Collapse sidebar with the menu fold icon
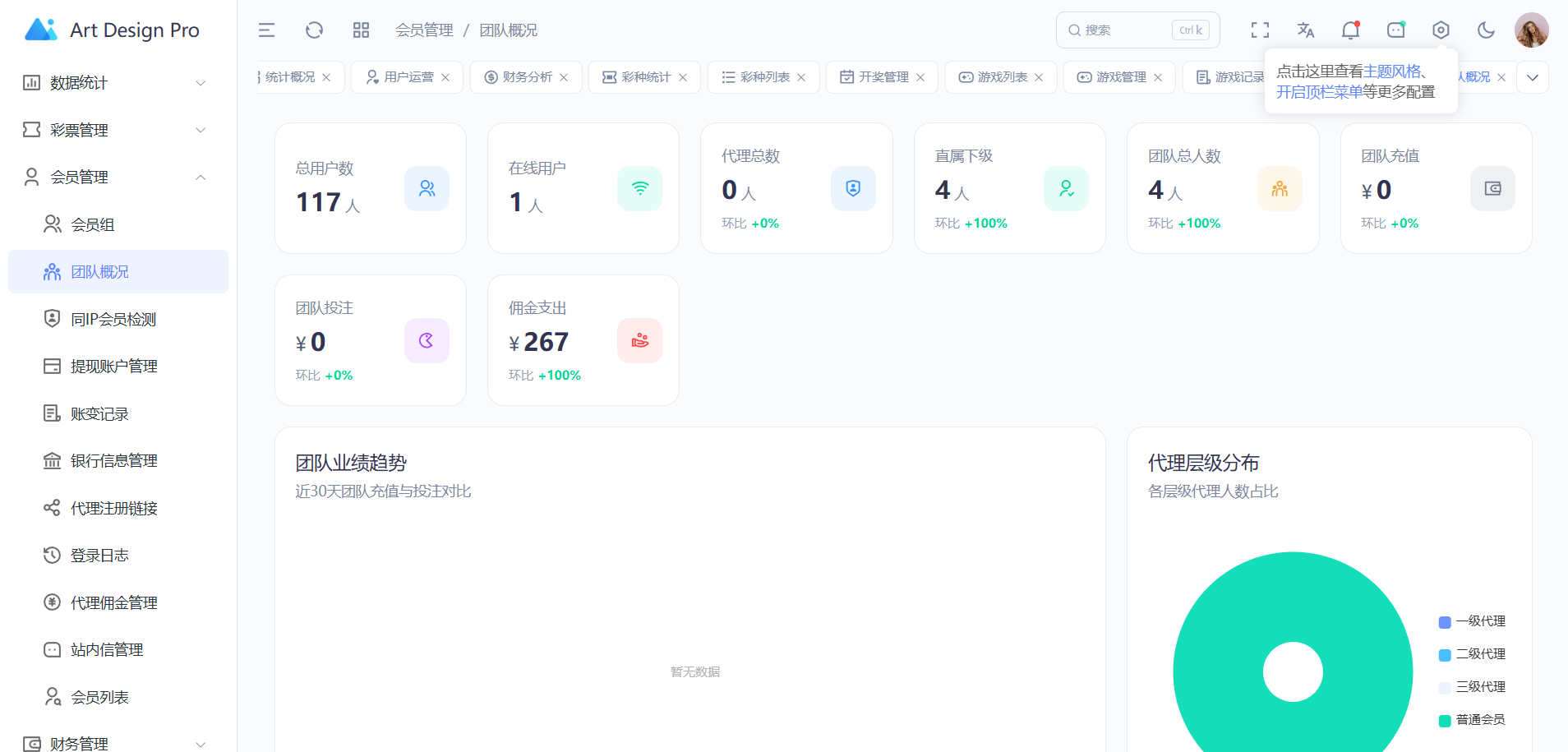Viewport: 1568px width, 752px height. point(266,30)
